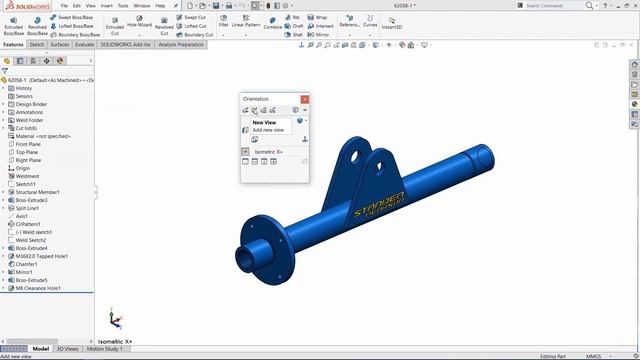Select the Boundary Cut tool
640x360 pixels.
click(x=195, y=35)
